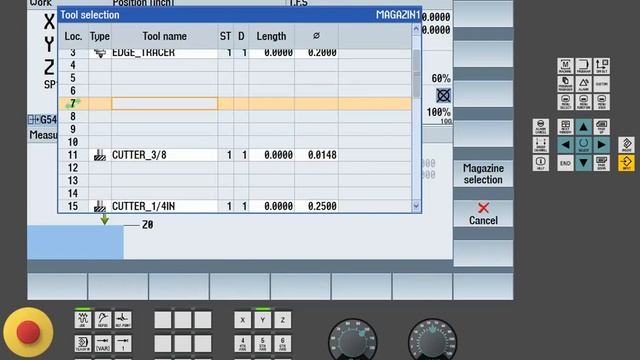This screenshot has width=640, height=360.
Task: Select the [VAR] increment key
Action: pos(103,344)
